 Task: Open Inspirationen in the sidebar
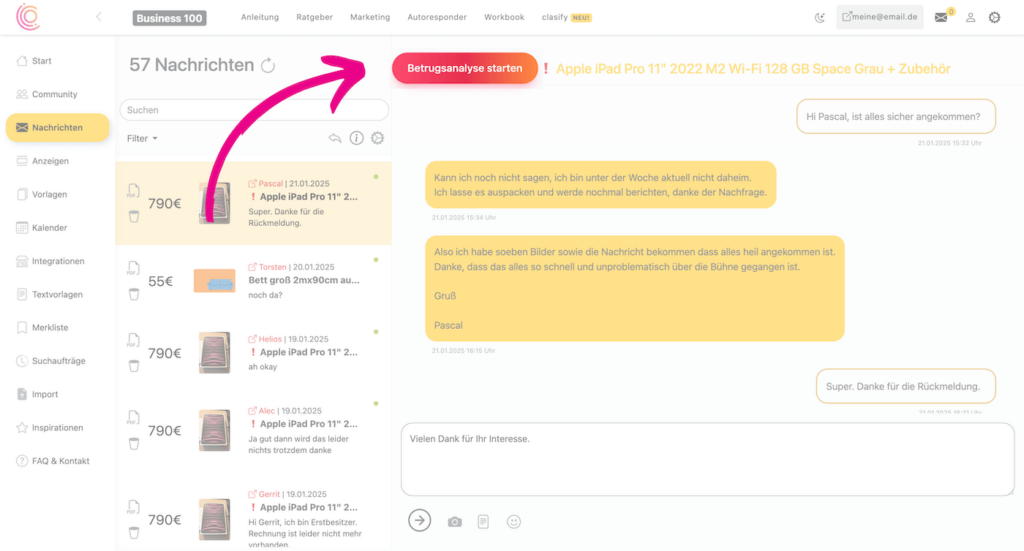point(57,428)
